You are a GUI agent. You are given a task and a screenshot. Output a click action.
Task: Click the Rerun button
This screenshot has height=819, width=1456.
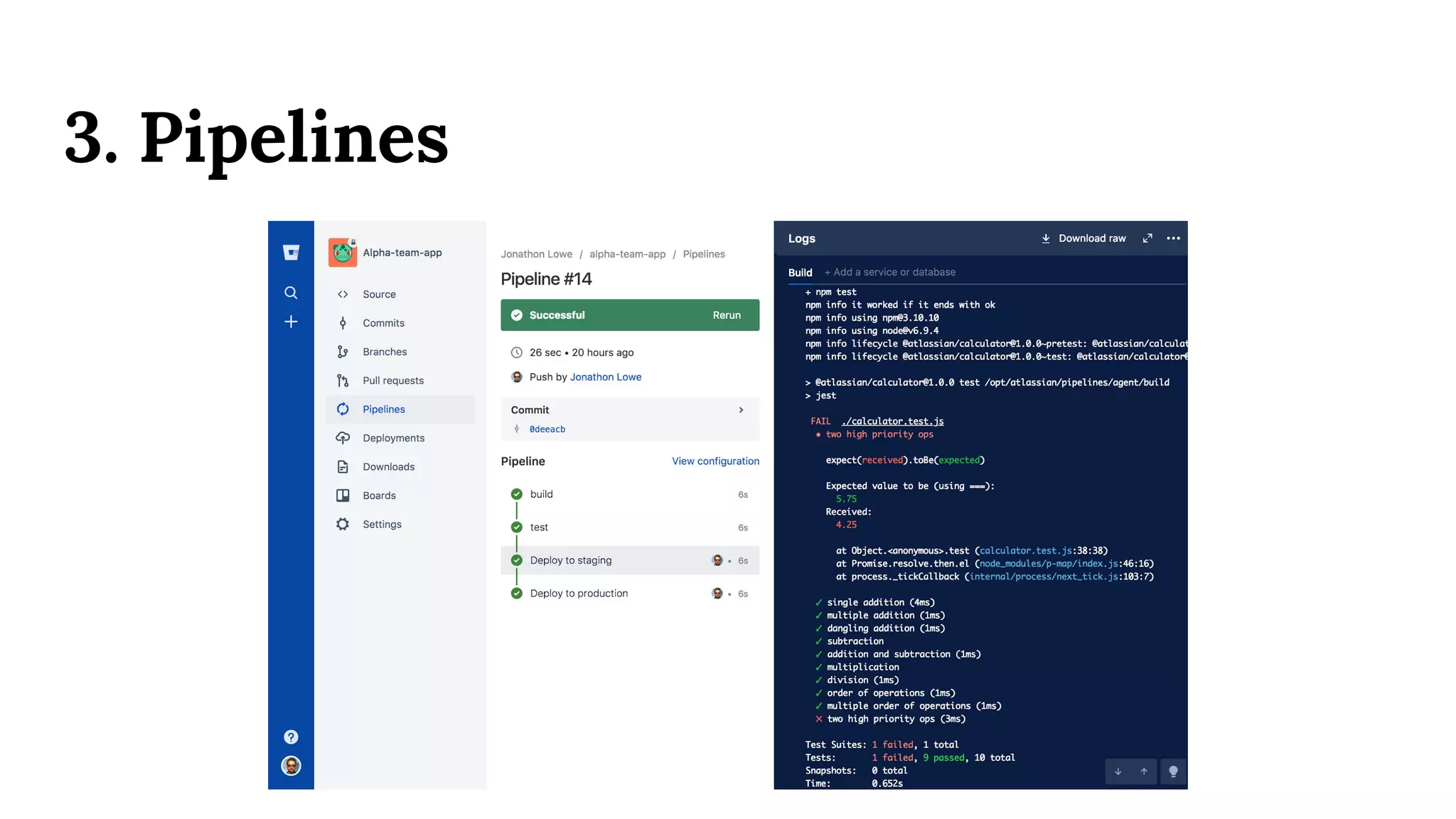pyautogui.click(x=727, y=316)
